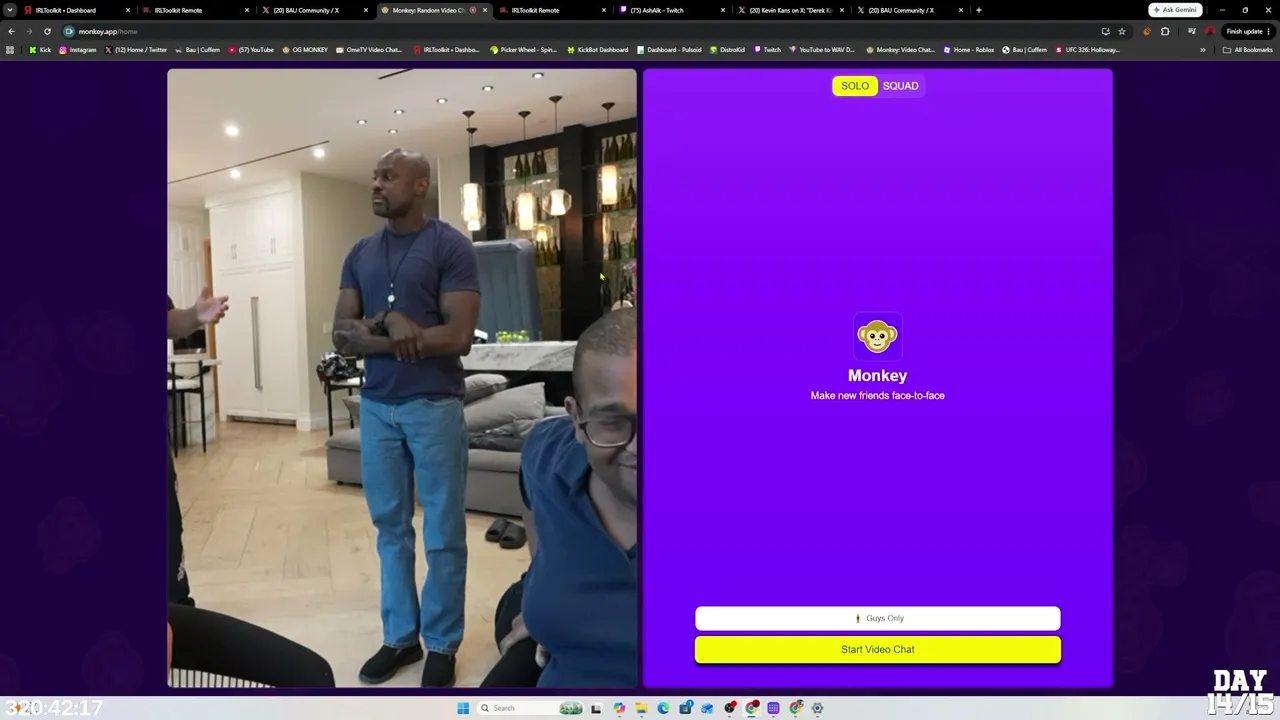This screenshot has width=1280, height=720.
Task: Go back to the previous page
Action: [11, 31]
